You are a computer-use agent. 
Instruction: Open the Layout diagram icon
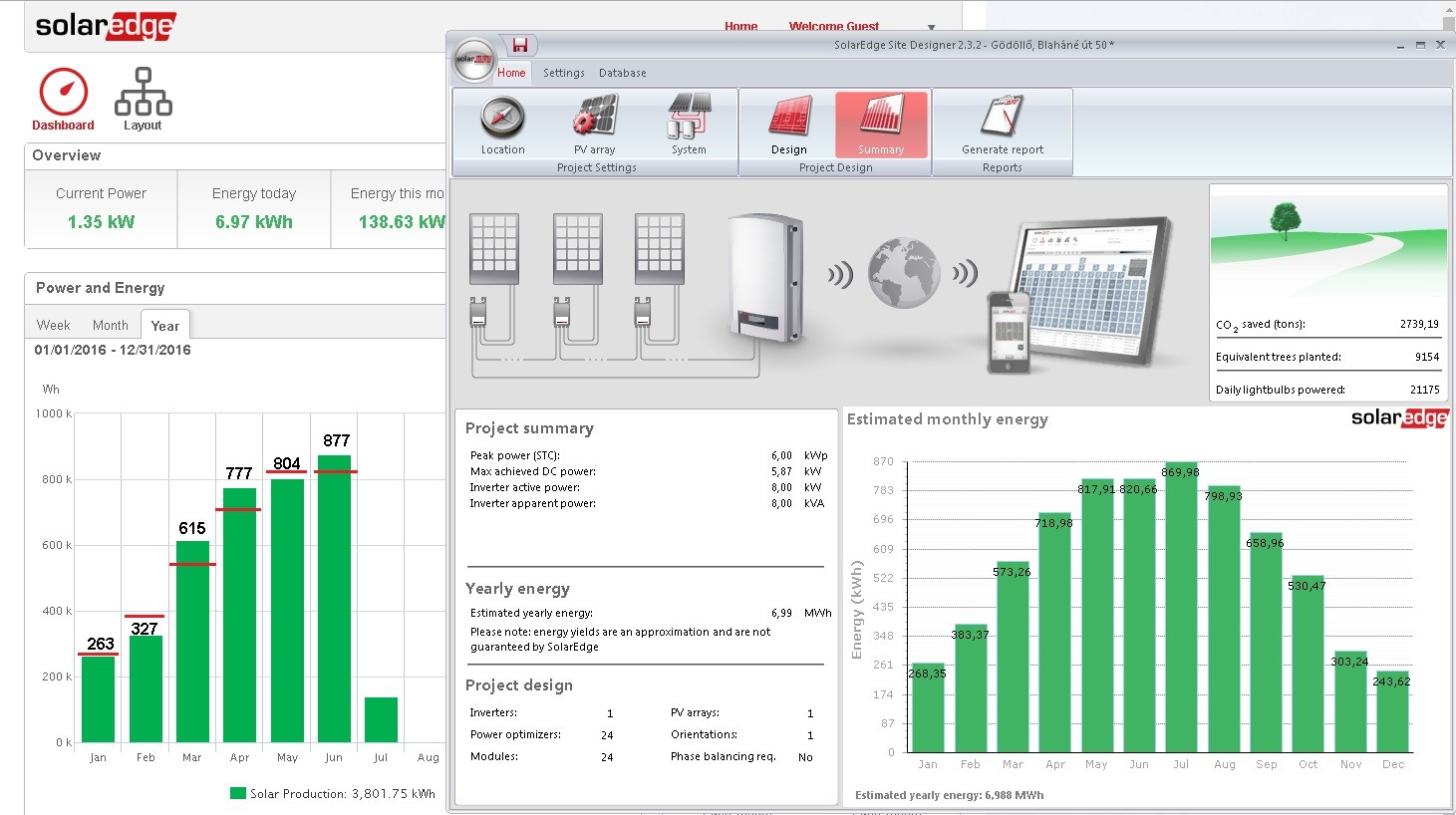coord(143,92)
